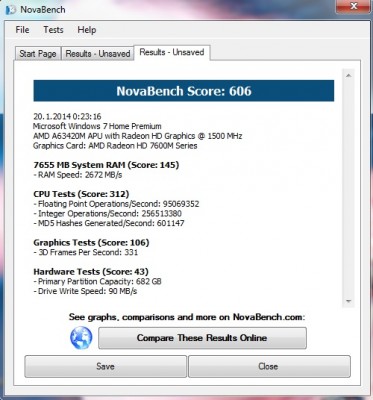The width and height of the screenshot is (373, 400).
Task: Open the Tests menu
Action: pyautogui.click(x=53, y=30)
